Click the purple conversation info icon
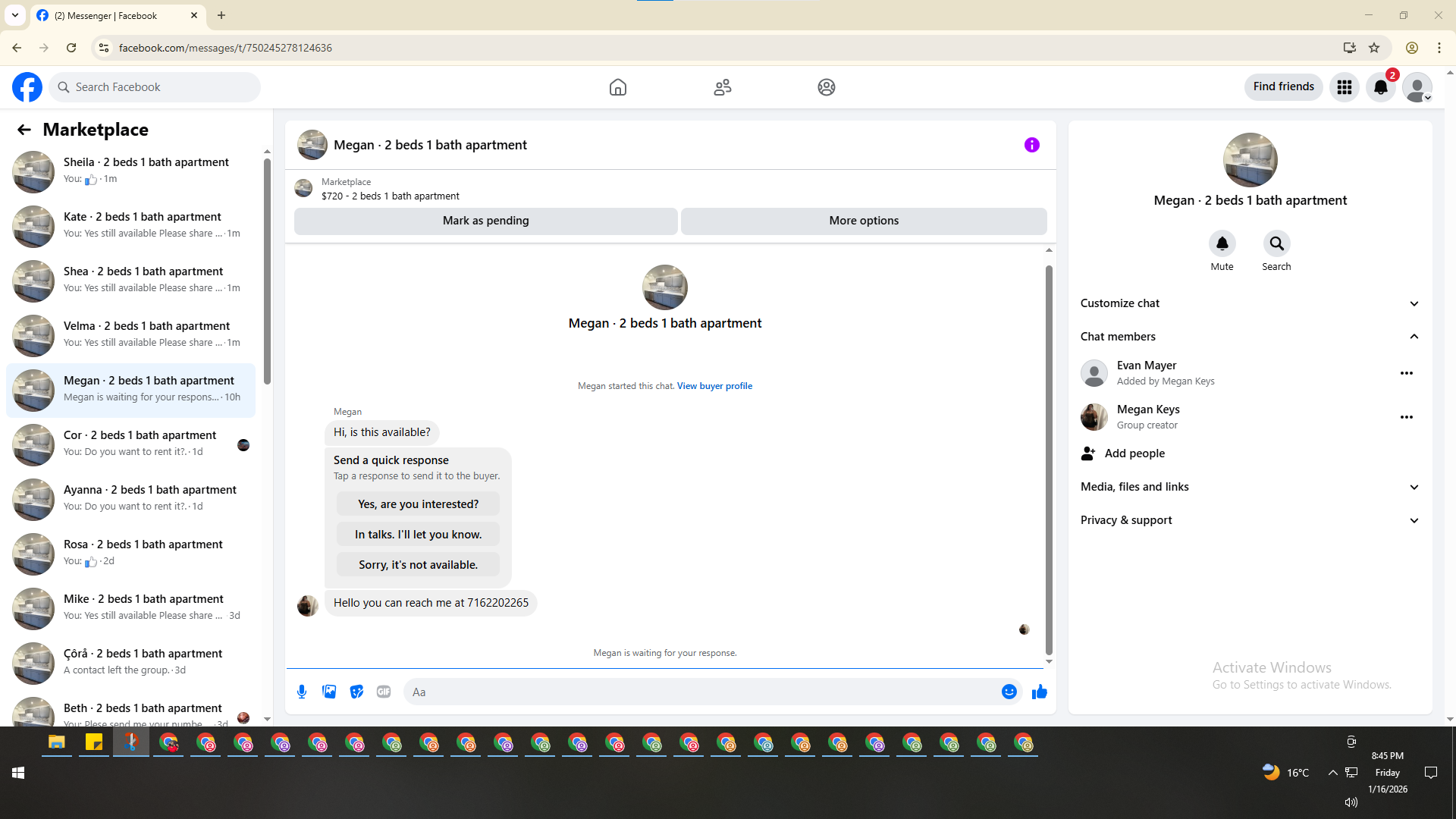Screen dimensions: 1456x819 click(x=1031, y=145)
